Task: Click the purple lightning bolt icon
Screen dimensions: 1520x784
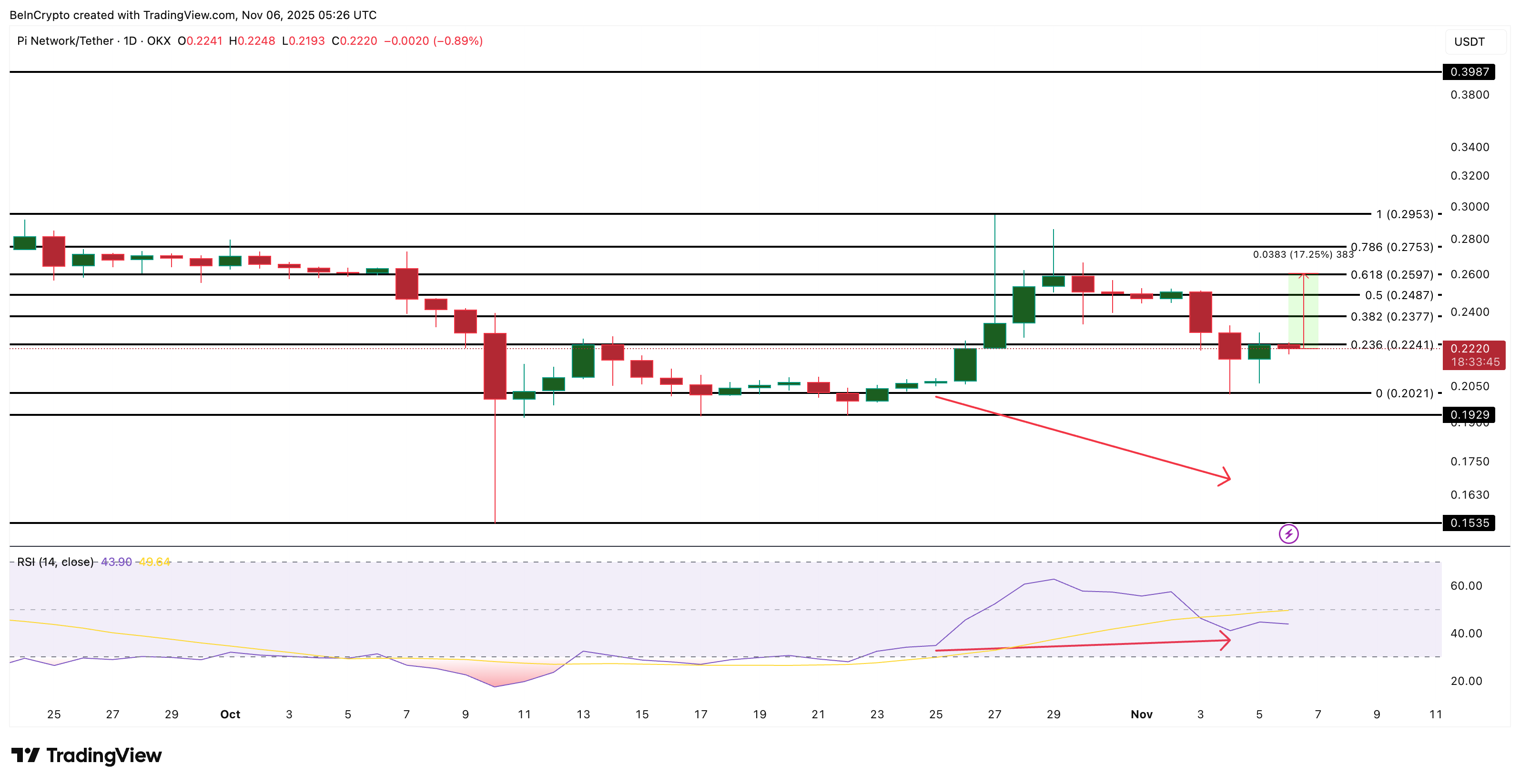Action: click(x=1288, y=534)
